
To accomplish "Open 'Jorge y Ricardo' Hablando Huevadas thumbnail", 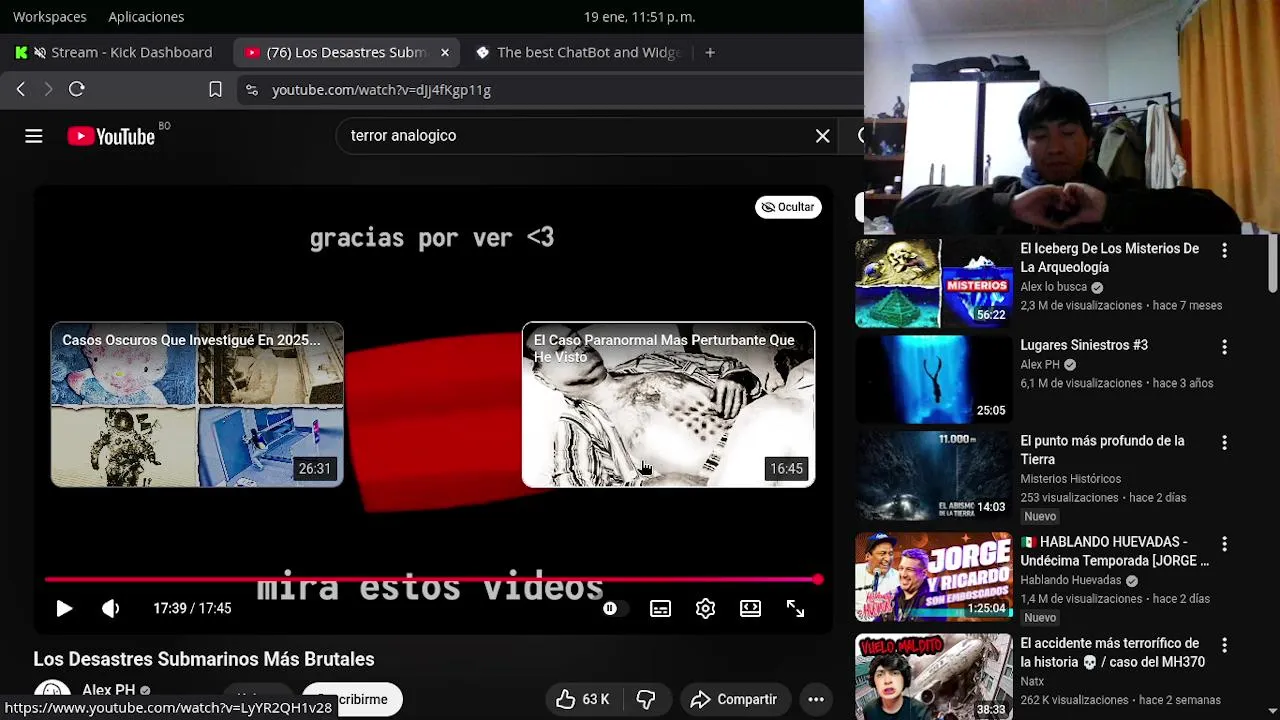I will [934, 577].
